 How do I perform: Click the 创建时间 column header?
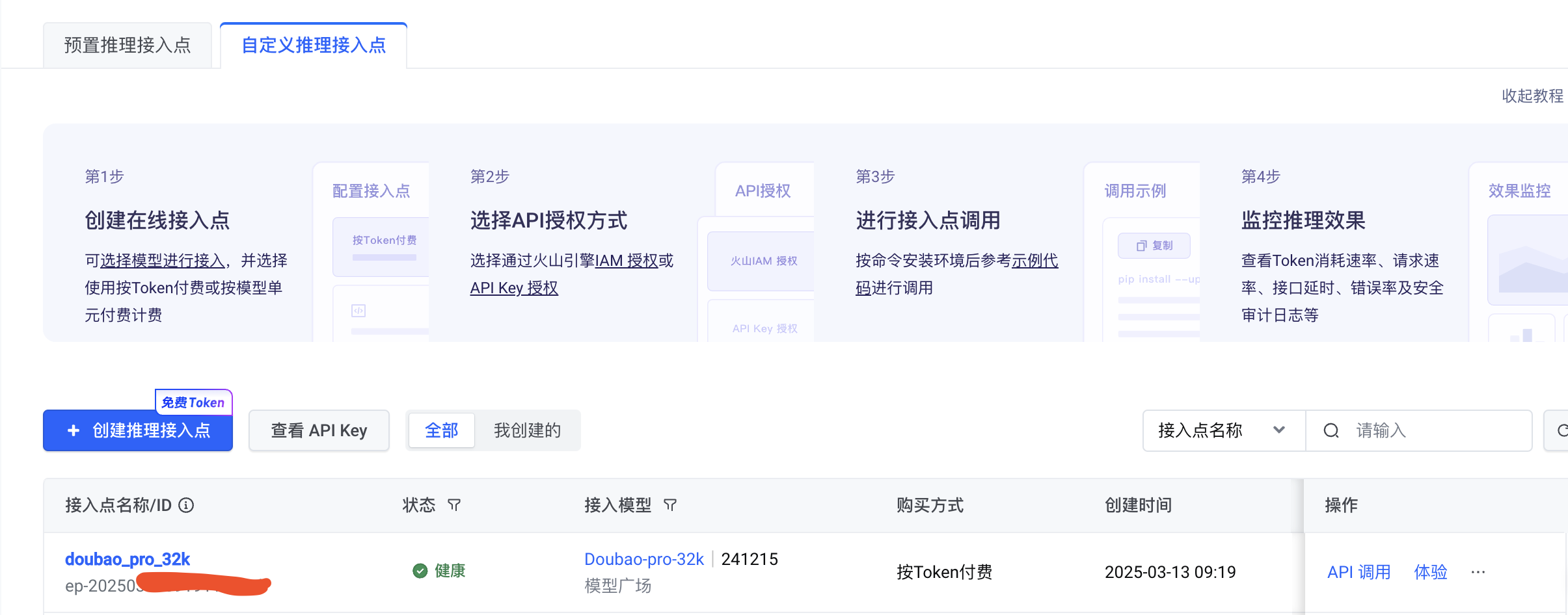(1138, 505)
